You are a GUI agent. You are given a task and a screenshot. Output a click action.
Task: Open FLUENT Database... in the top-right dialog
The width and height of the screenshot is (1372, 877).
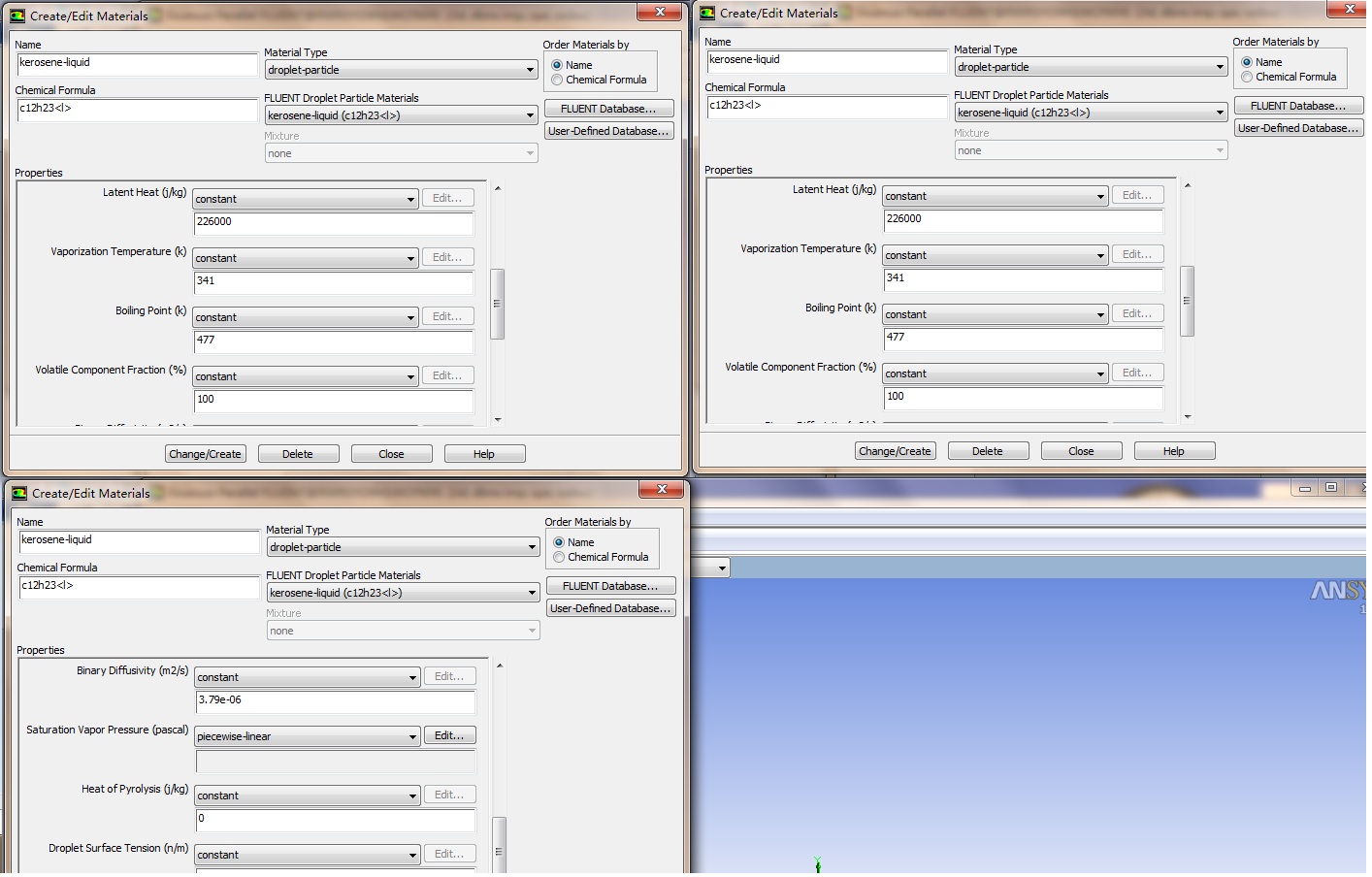coord(1298,106)
